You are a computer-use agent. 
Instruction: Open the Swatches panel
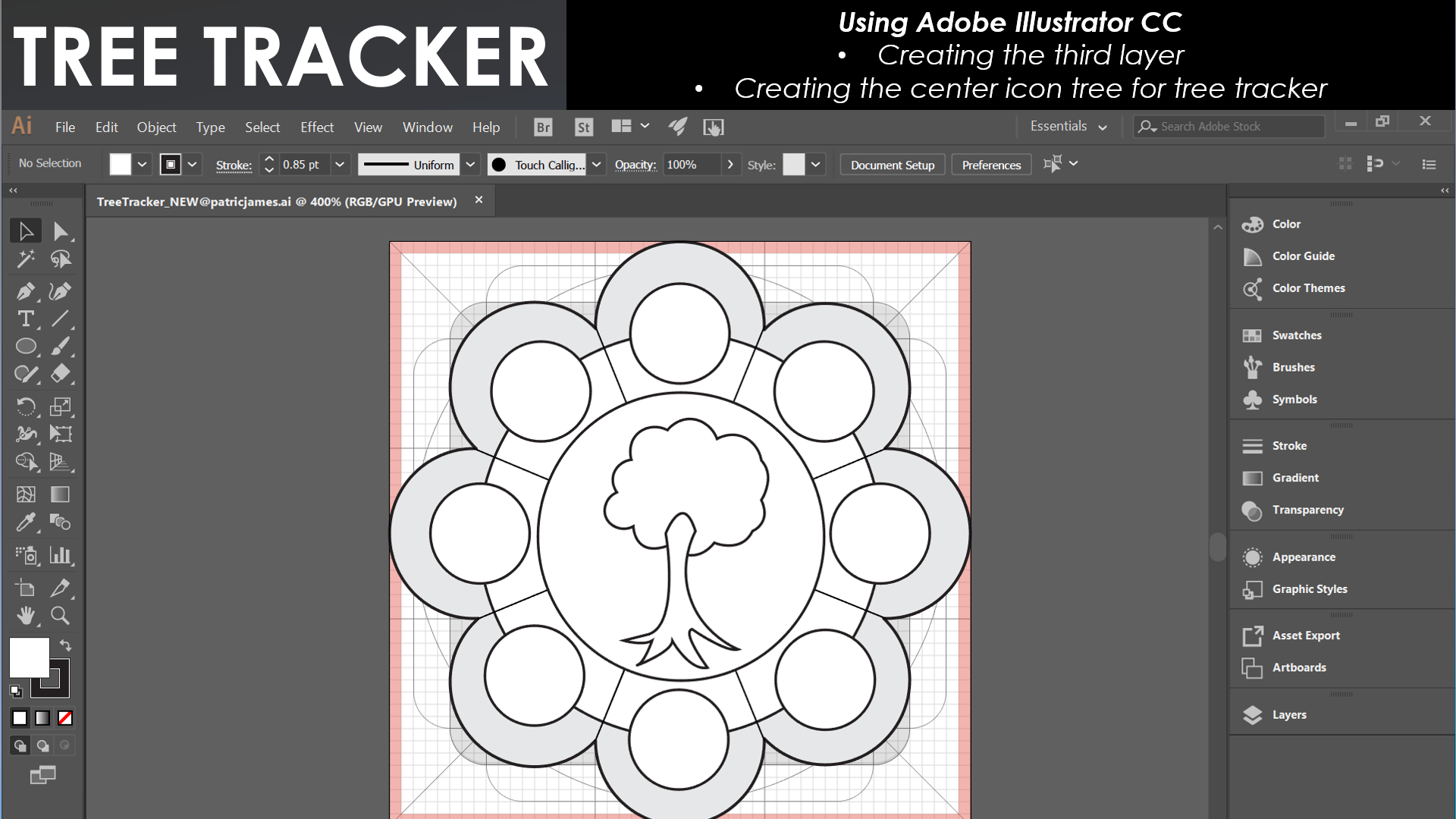pos(1296,335)
